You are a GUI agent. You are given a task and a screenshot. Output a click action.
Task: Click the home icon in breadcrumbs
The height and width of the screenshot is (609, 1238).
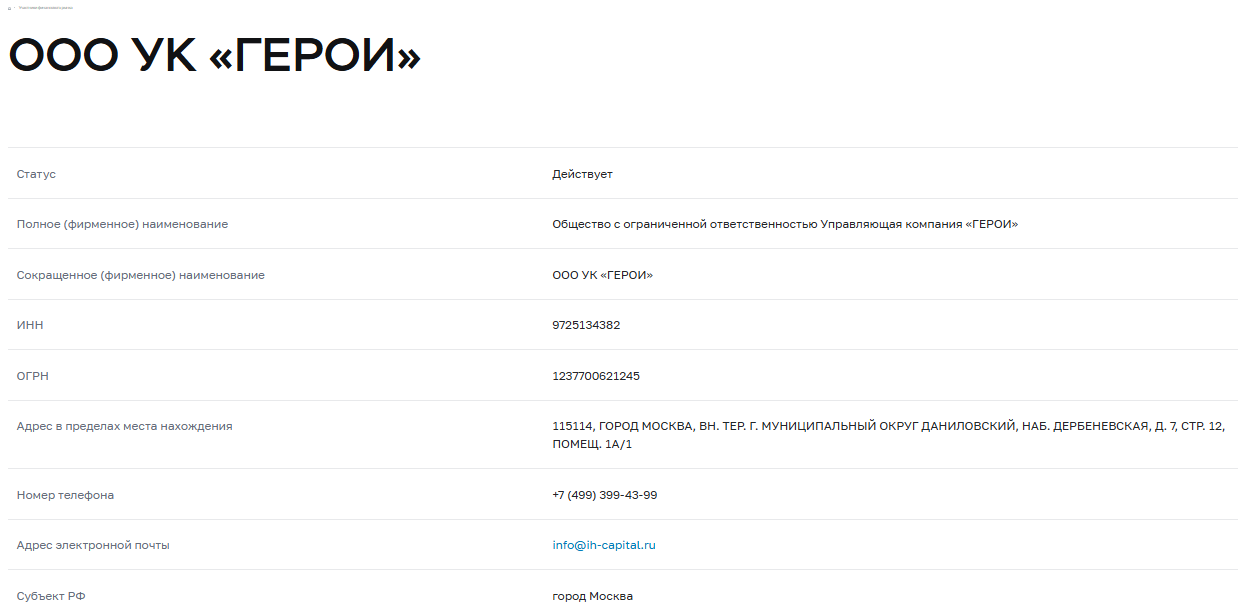(9, 8)
